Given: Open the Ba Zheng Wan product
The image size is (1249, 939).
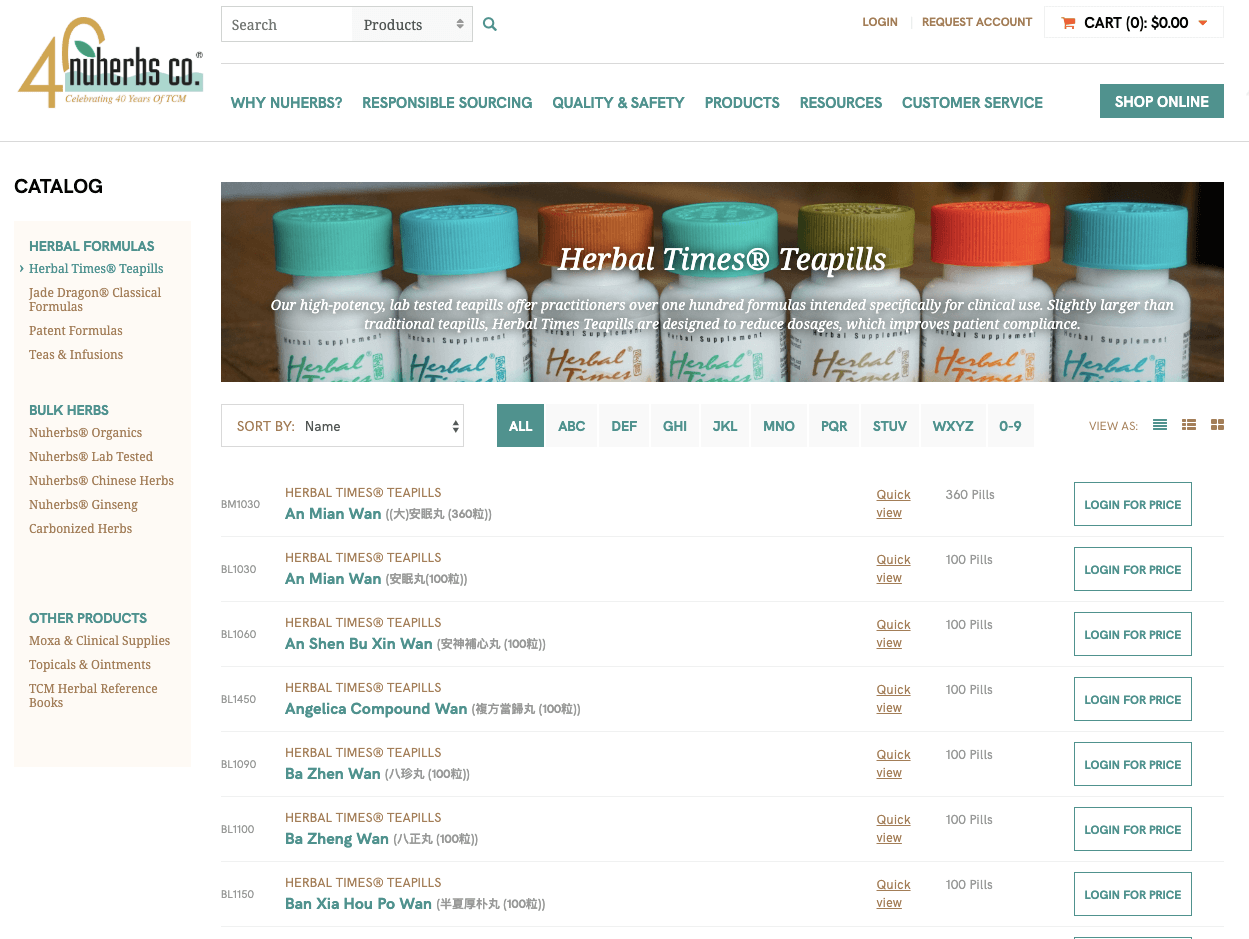Looking at the screenshot, I should point(337,839).
